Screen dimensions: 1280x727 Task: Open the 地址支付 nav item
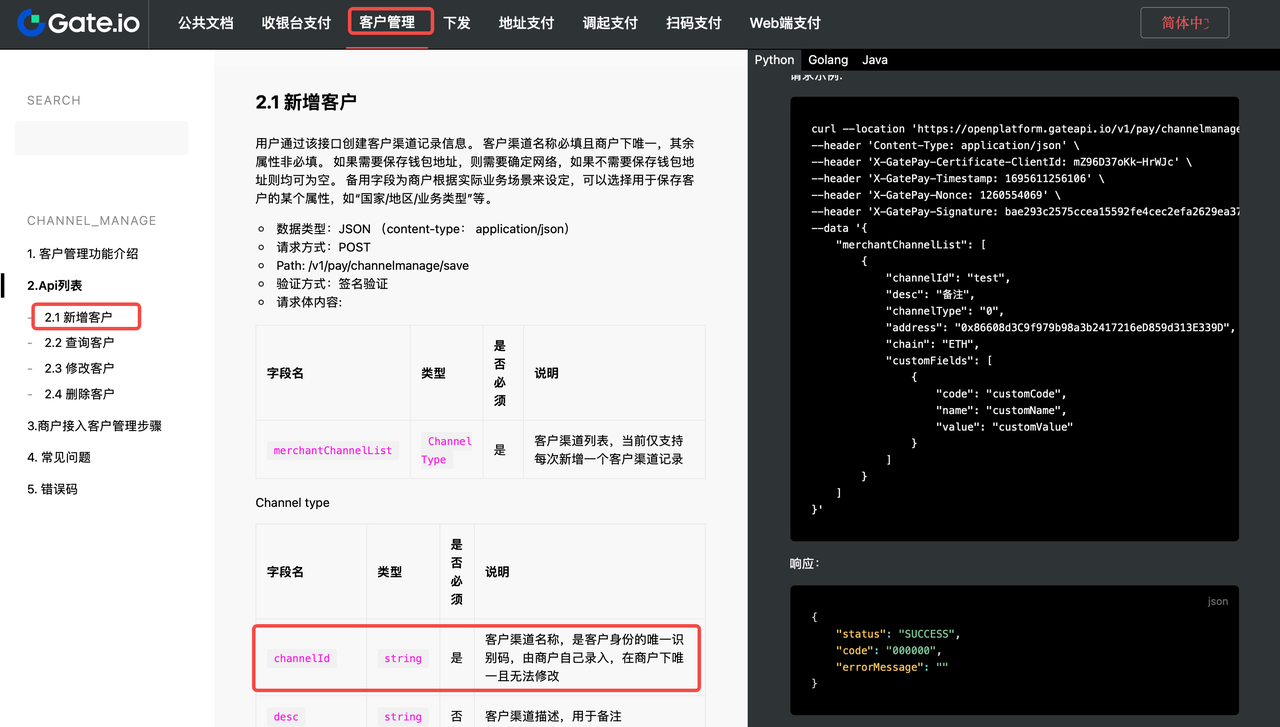[526, 23]
